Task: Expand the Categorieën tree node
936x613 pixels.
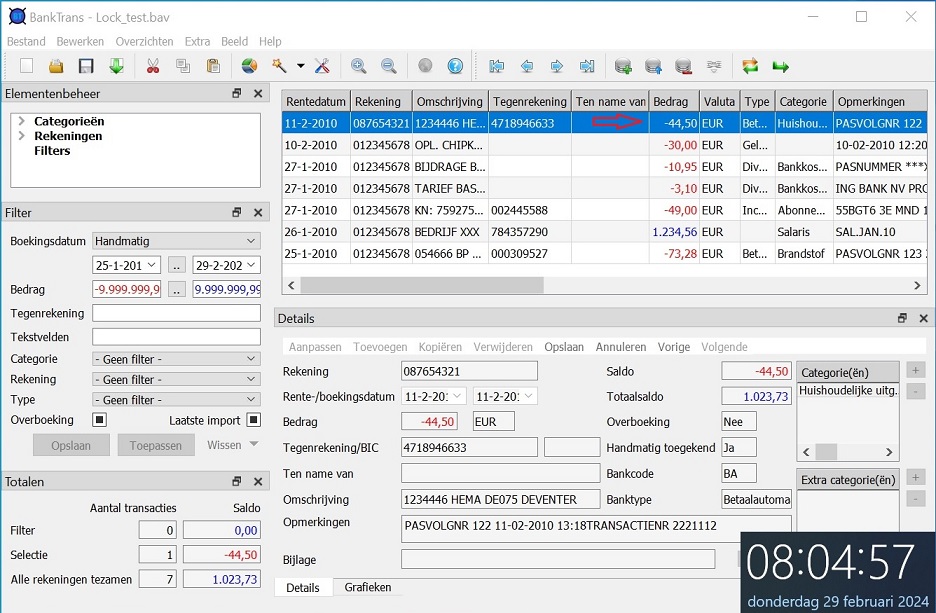Action: (x=22, y=121)
